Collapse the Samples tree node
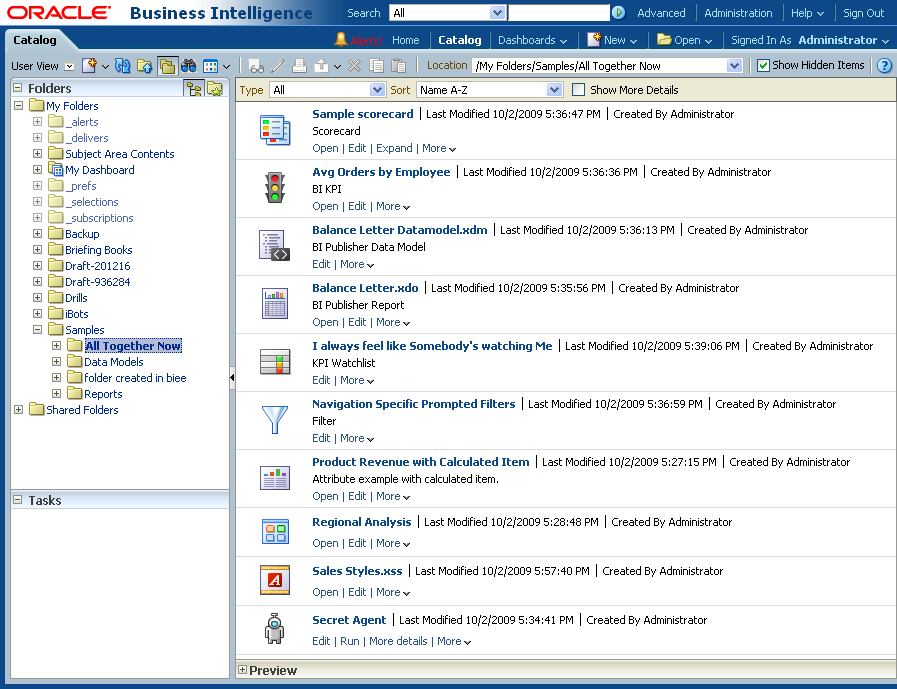897x689 pixels. 37,330
